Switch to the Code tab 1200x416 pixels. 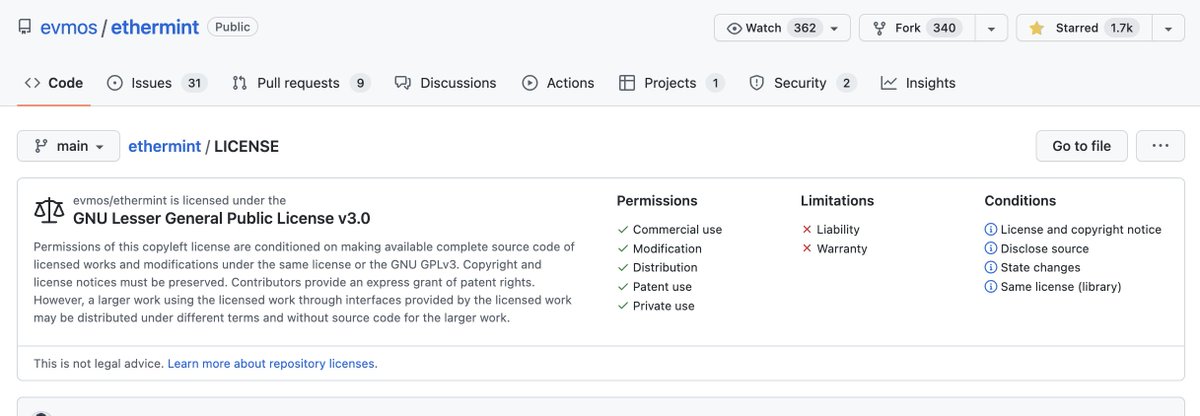54,83
